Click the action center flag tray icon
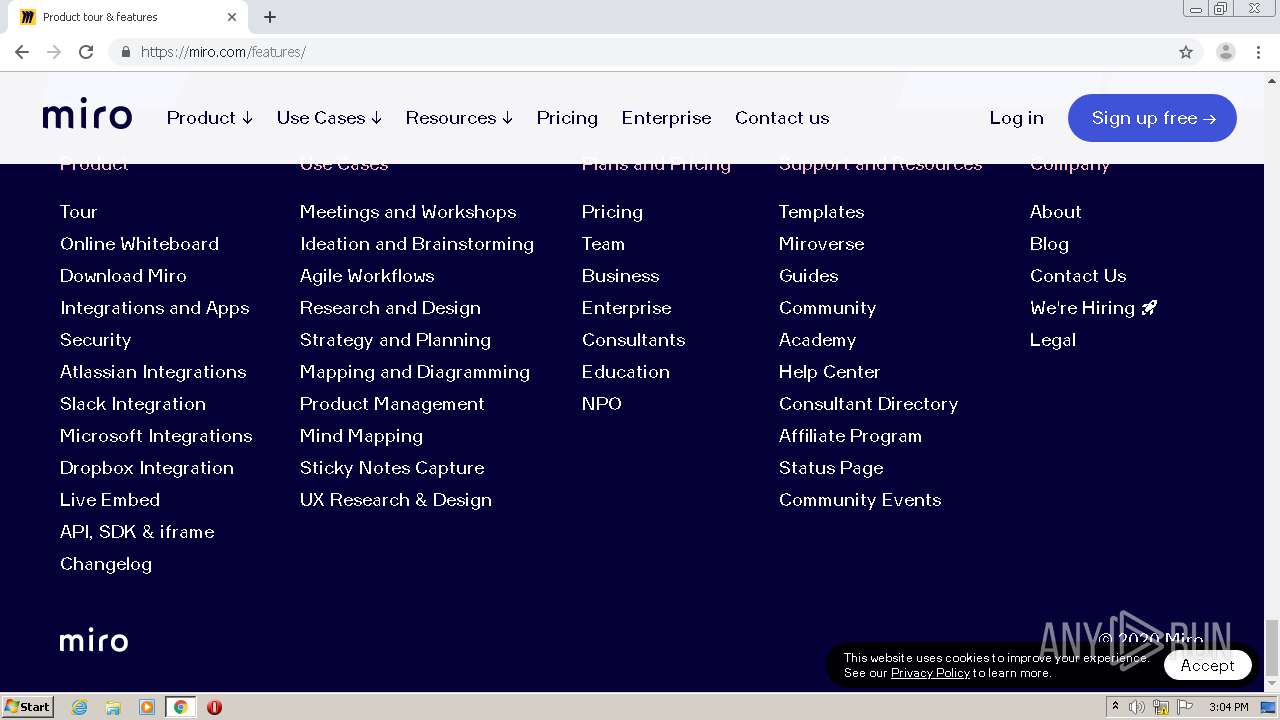Viewport: 1280px width, 720px height. pos(1184,707)
